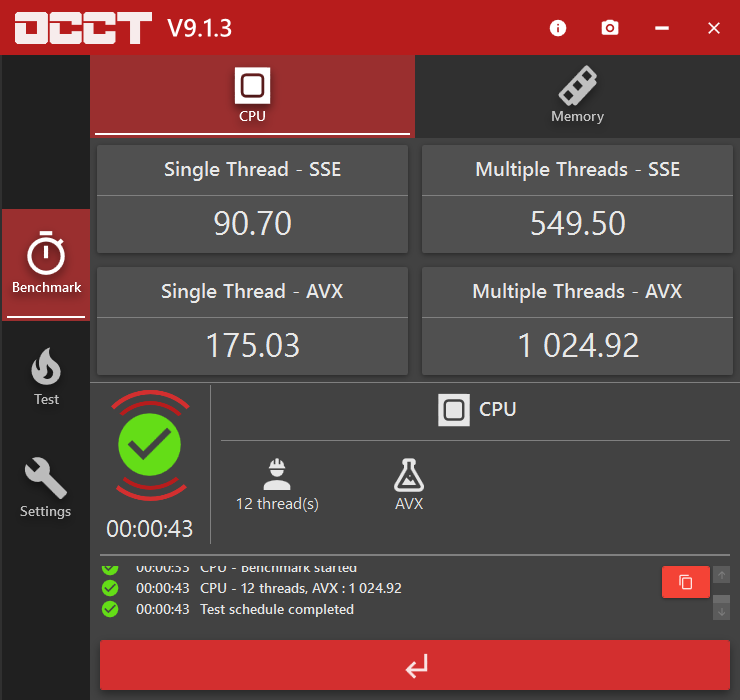
Task: Click the 12 thread(s) label
Action: click(x=277, y=504)
